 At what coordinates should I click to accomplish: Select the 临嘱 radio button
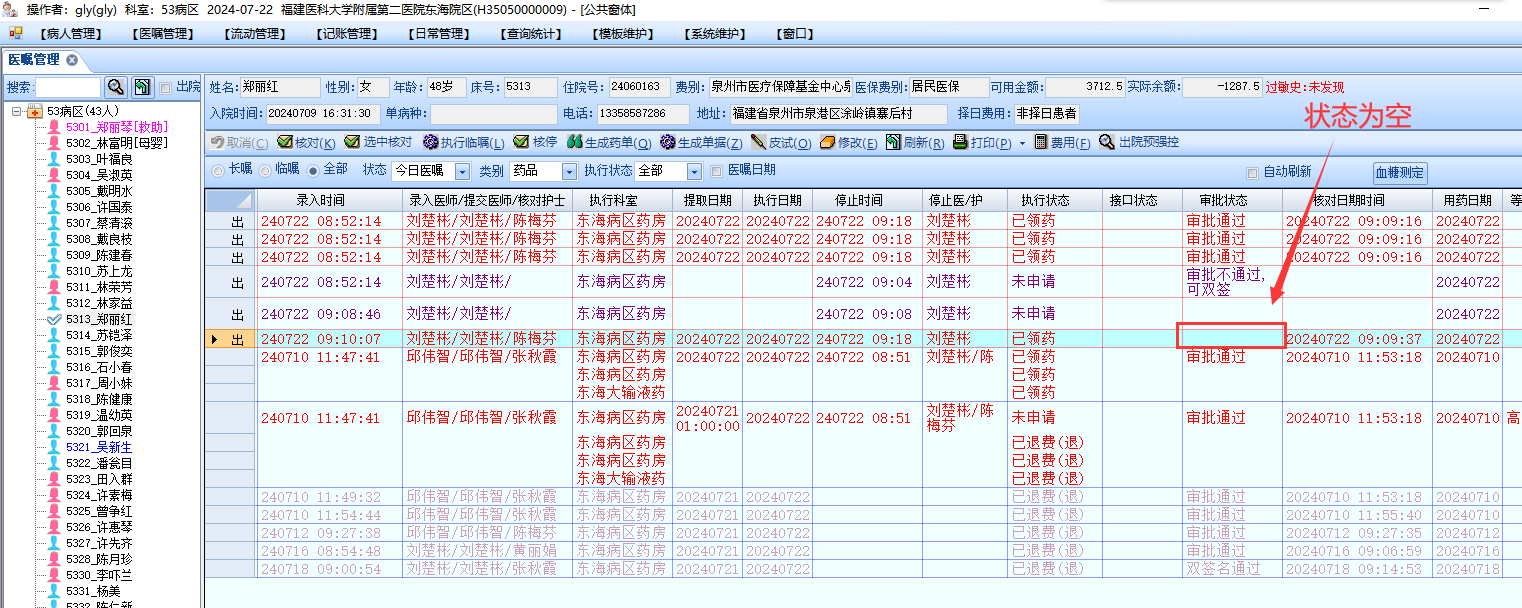tap(265, 170)
